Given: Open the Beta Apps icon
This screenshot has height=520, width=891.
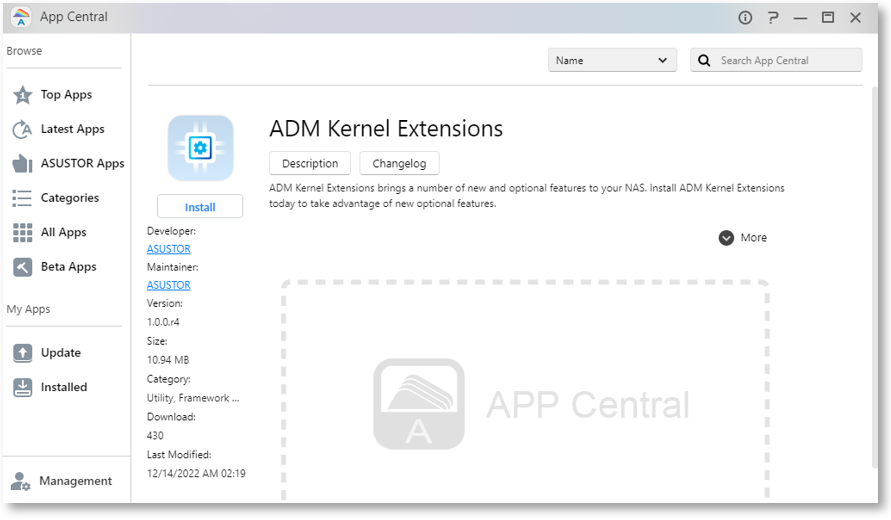Looking at the screenshot, I should (x=23, y=267).
